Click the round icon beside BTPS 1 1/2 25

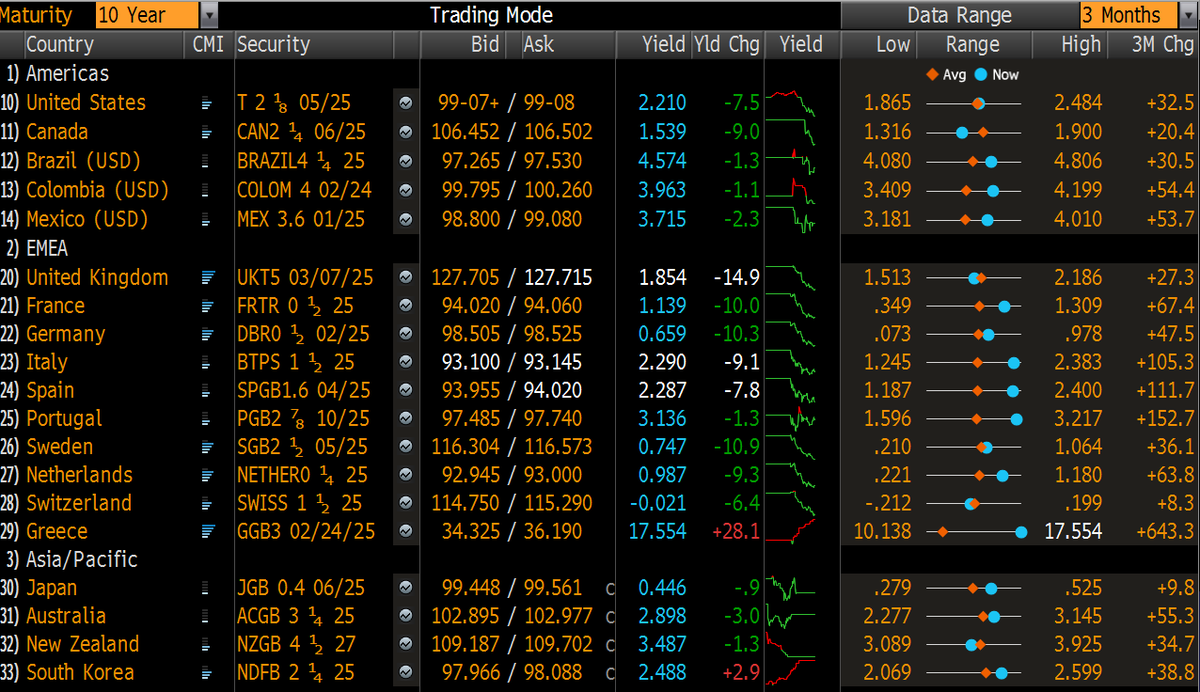[406, 362]
